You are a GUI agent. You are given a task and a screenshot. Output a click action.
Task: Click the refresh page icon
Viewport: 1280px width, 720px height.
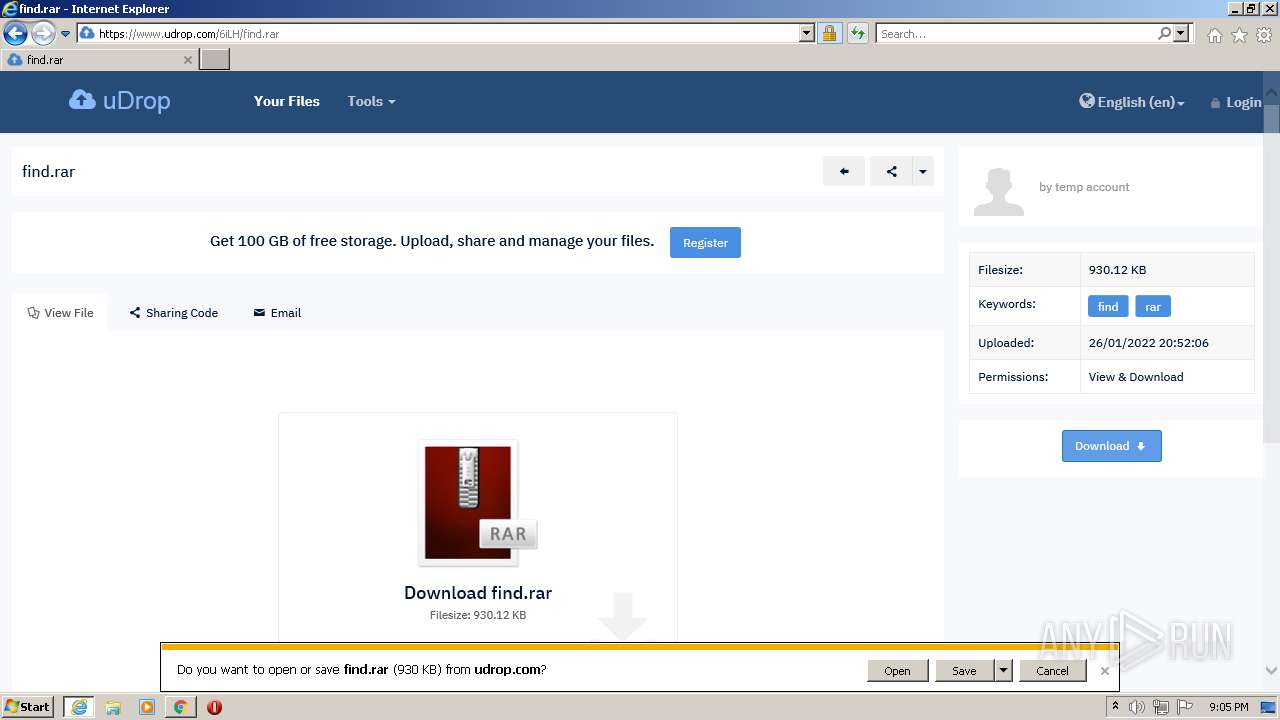click(x=857, y=33)
